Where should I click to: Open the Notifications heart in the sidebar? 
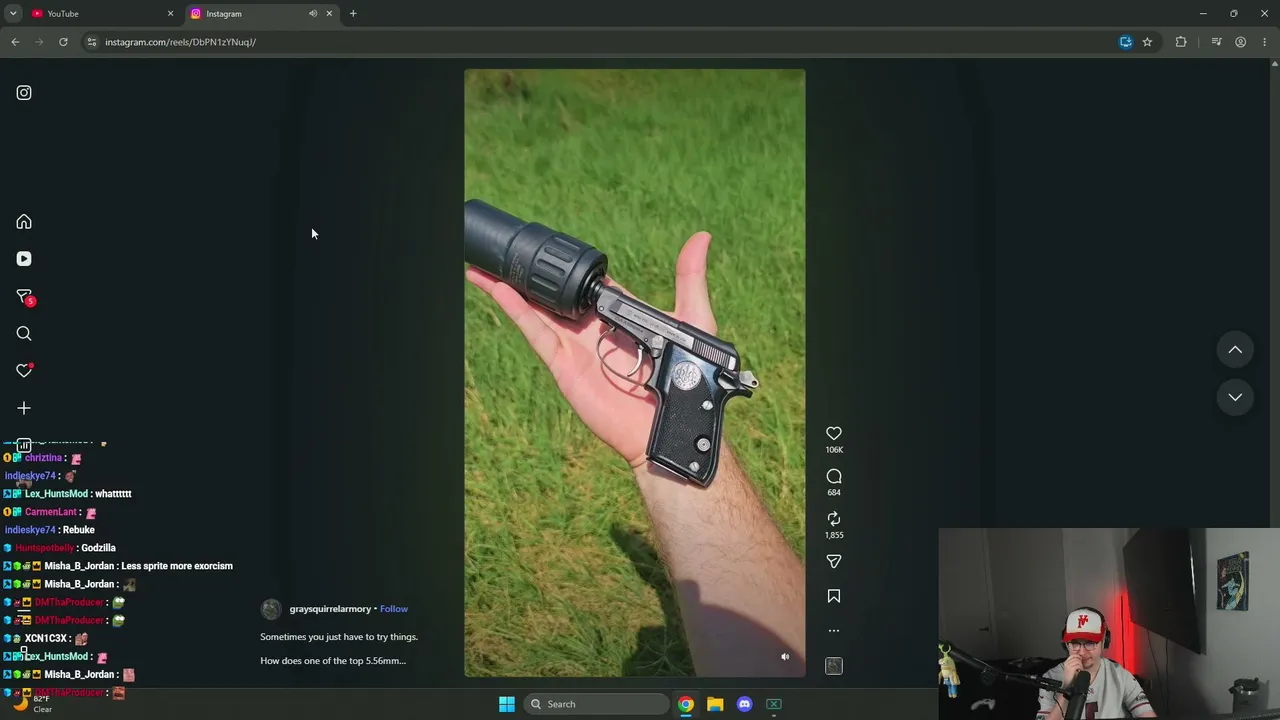[x=24, y=371]
